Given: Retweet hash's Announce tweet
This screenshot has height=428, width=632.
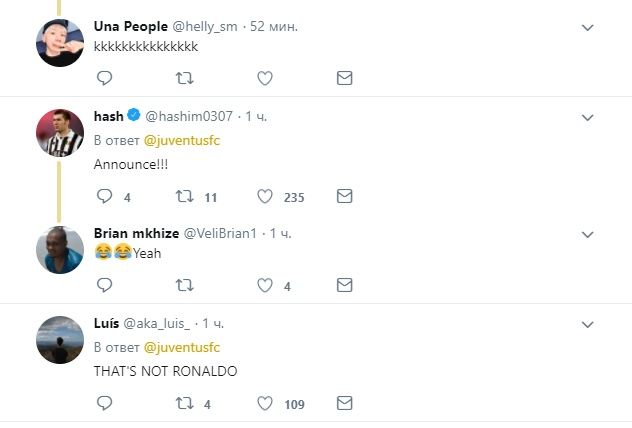Looking at the screenshot, I should click(185, 197).
